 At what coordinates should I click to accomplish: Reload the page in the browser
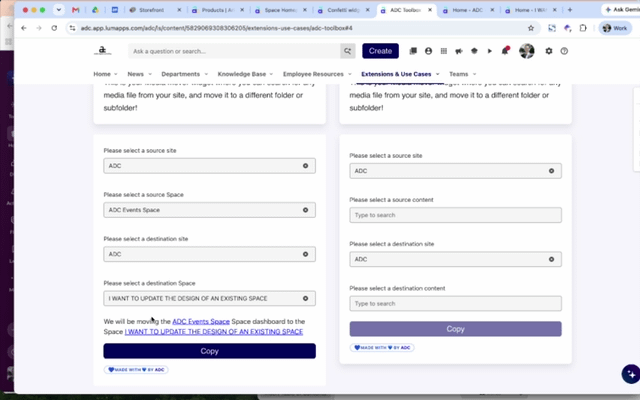pos(54,28)
